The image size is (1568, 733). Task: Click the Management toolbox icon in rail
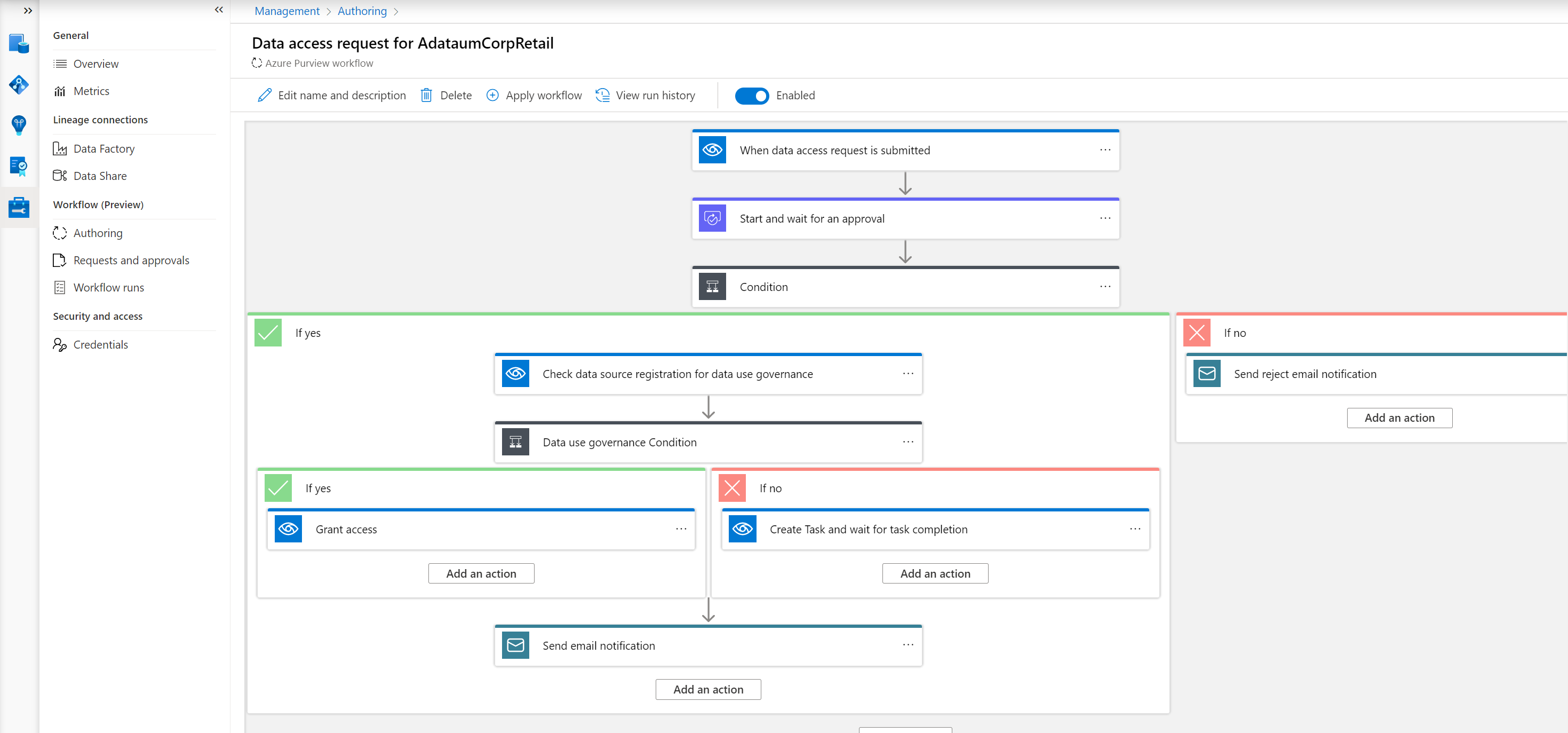point(19,207)
